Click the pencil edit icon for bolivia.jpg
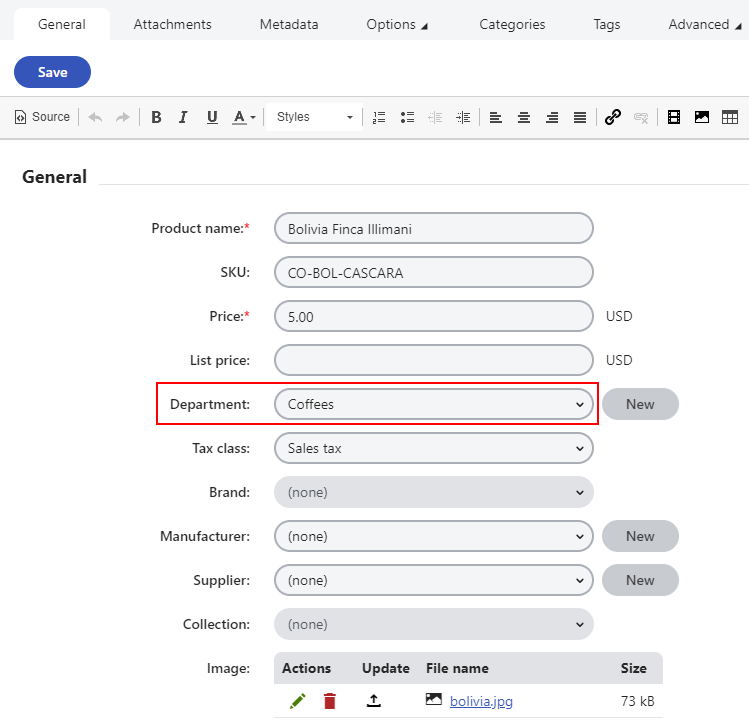 pos(297,701)
